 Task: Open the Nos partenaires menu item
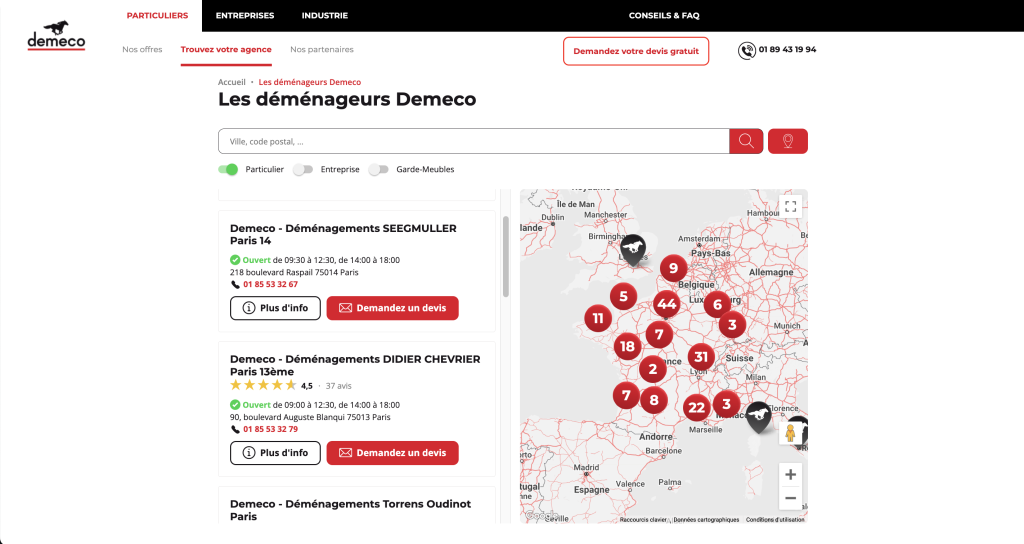[322, 50]
